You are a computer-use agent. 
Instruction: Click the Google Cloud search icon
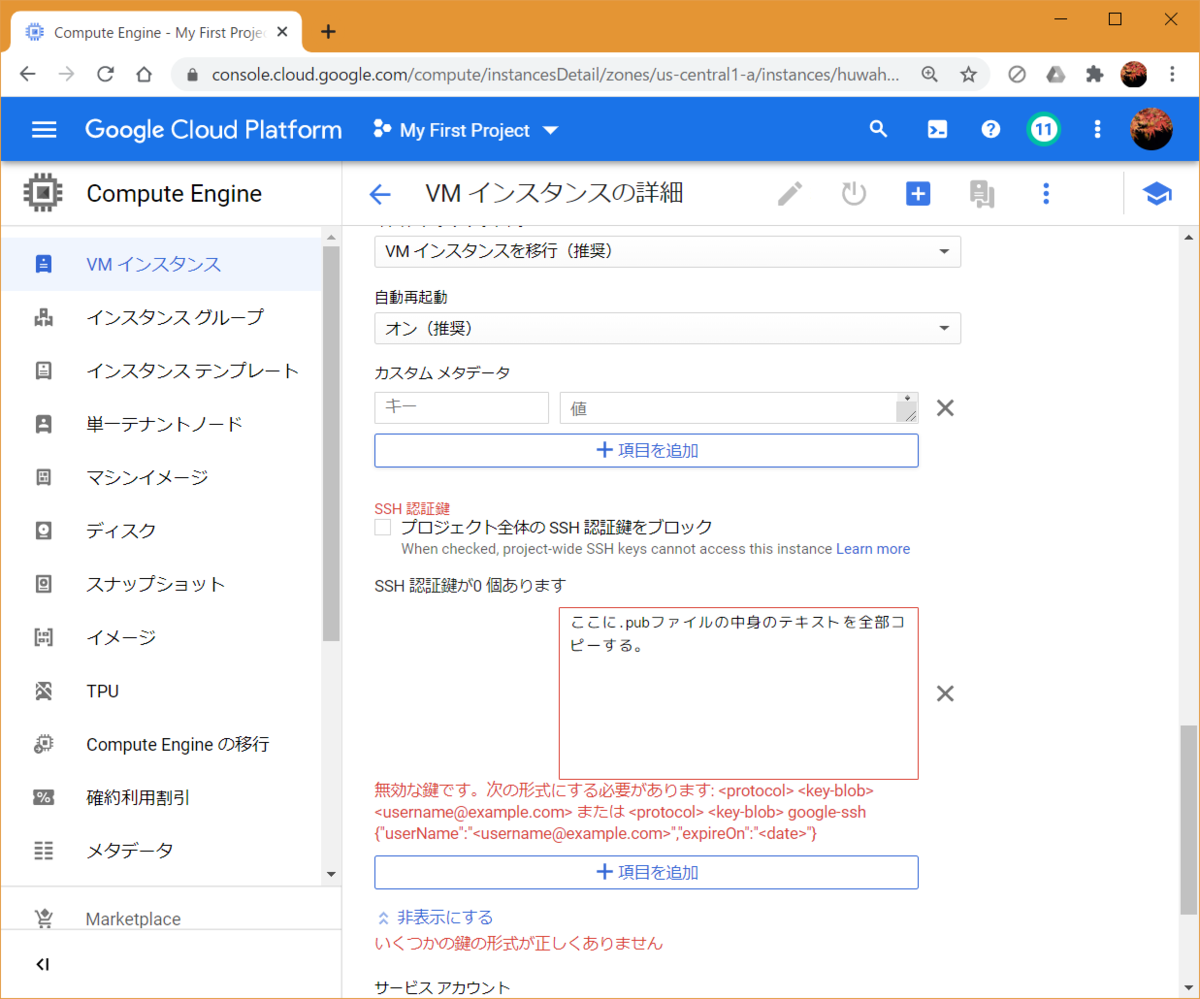(878, 130)
